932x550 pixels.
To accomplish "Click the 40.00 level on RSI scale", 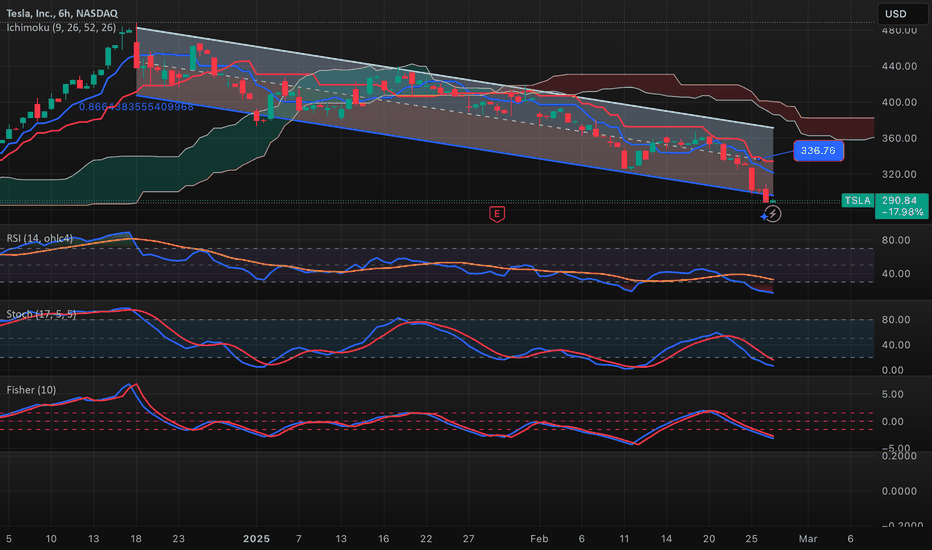I will [x=896, y=274].
